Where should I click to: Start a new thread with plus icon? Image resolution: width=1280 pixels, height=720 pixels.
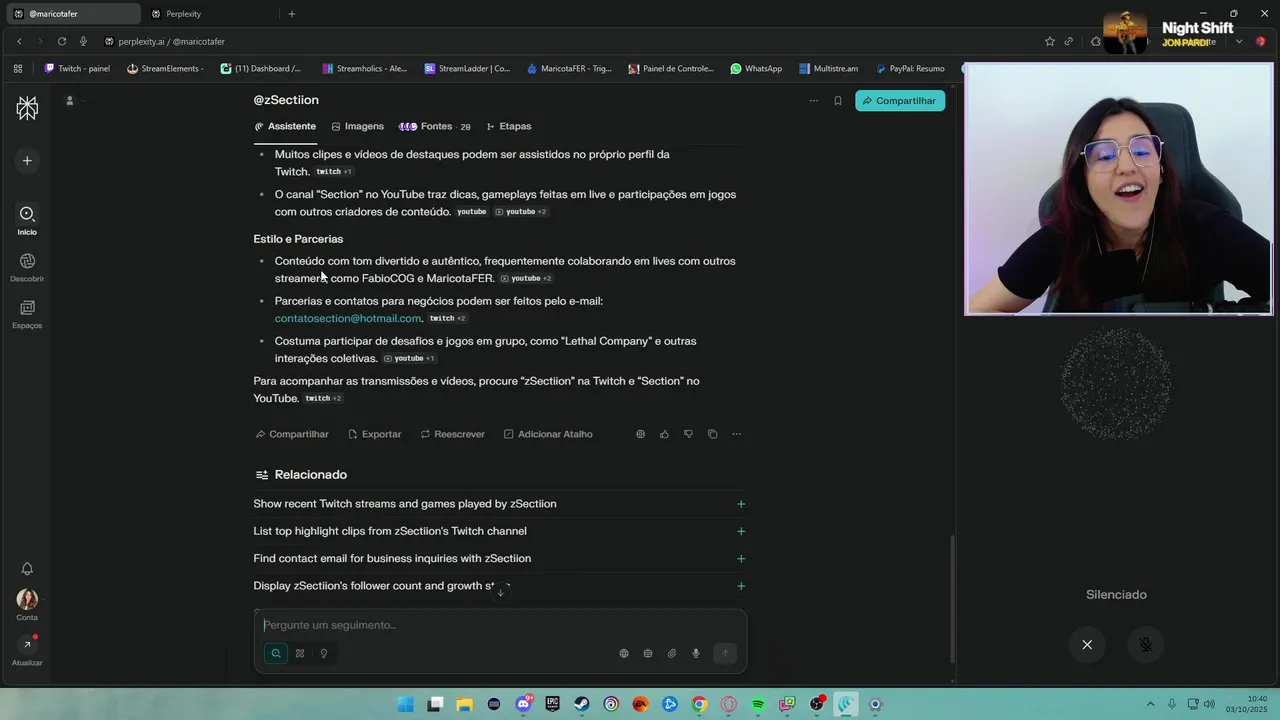click(27, 161)
